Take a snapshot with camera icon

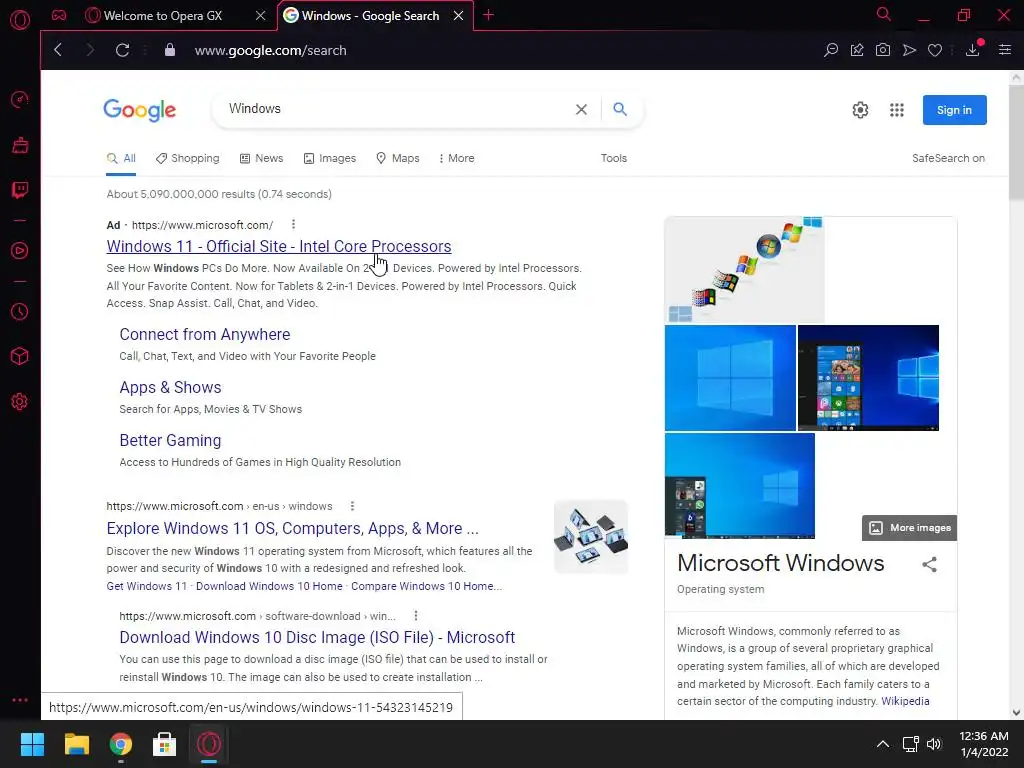tap(883, 50)
